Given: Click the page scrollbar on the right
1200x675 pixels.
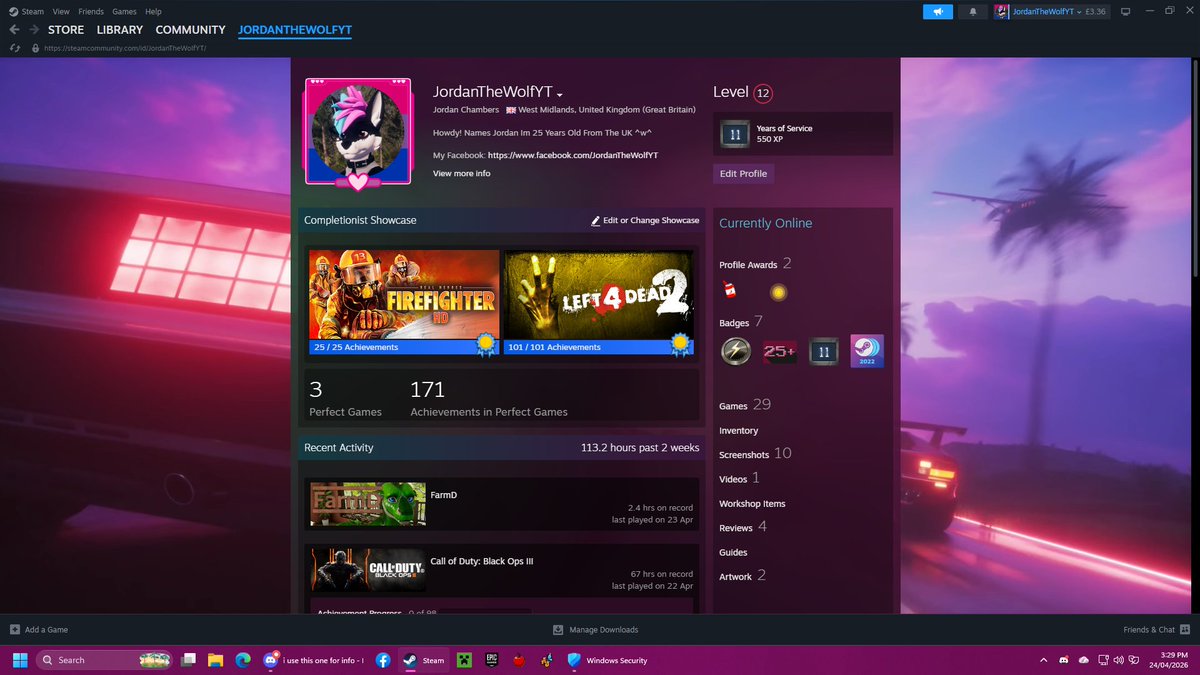Looking at the screenshot, I should [1195, 170].
